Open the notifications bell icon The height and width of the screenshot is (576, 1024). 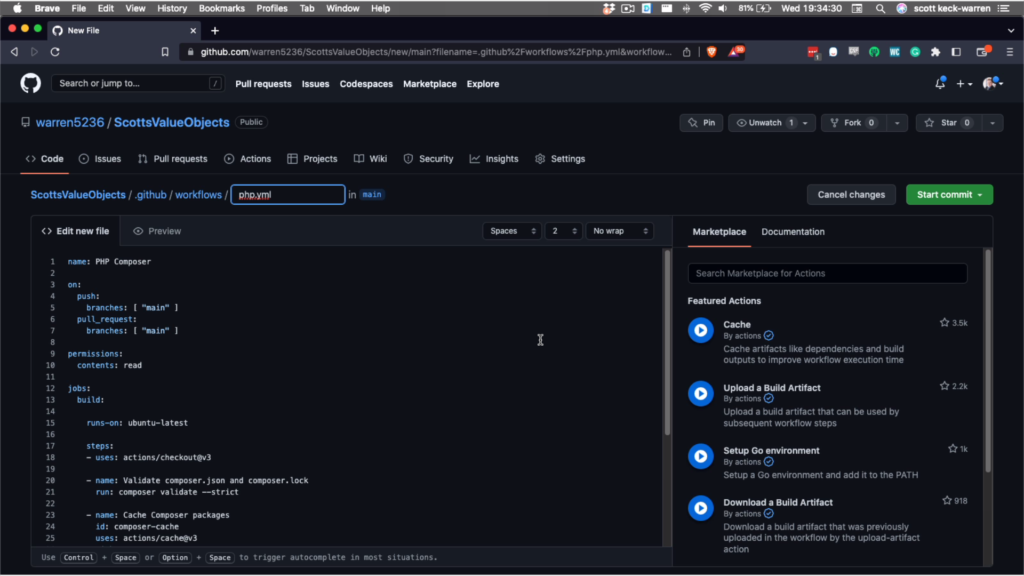[x=940, y=84]
